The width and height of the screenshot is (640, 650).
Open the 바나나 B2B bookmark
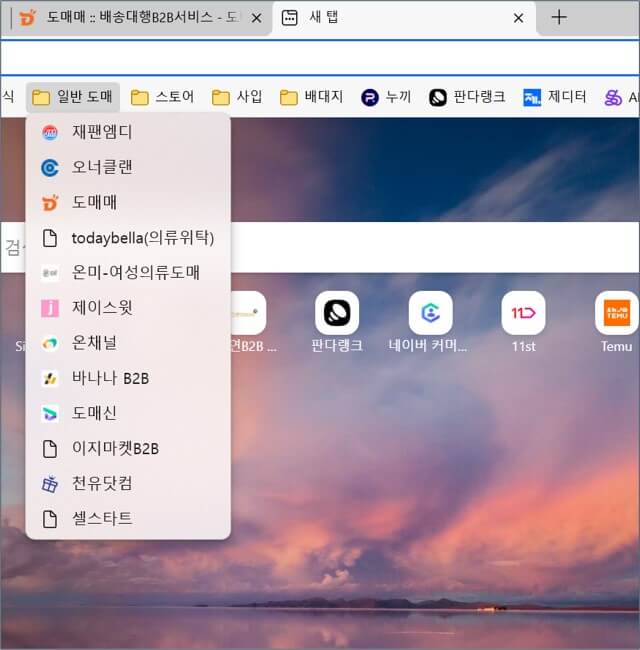128,378
